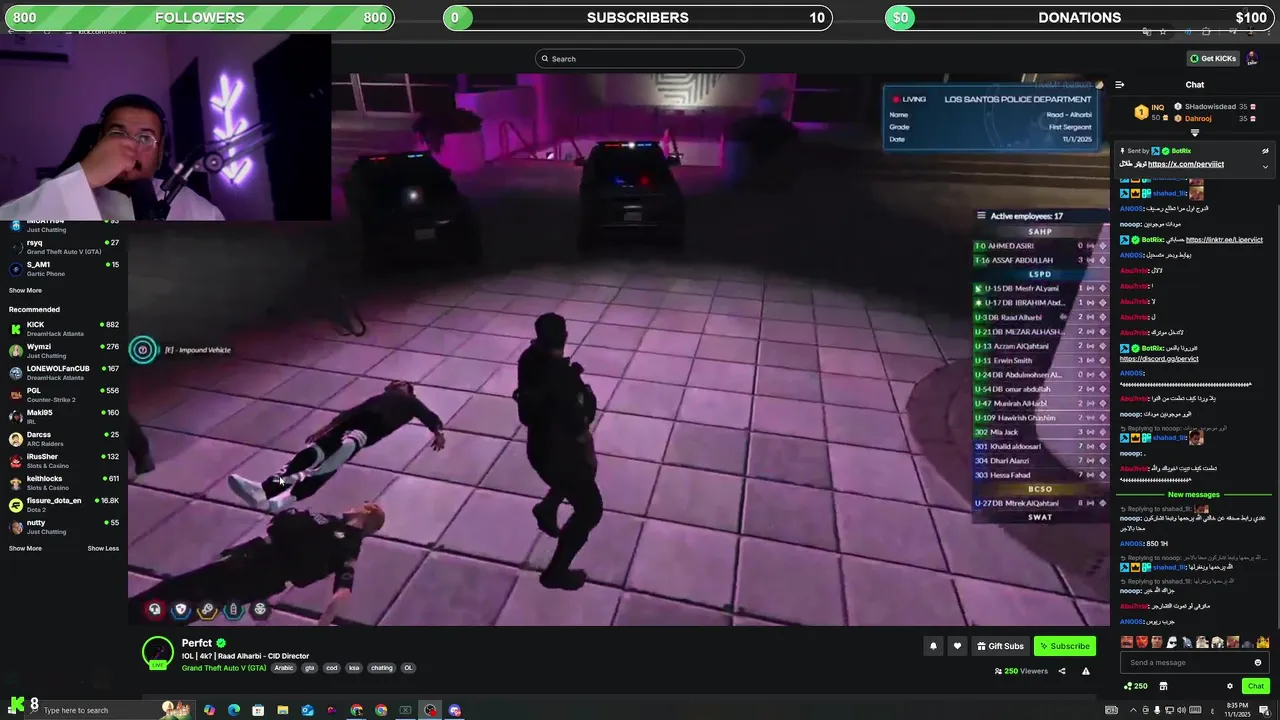Click the gold rank 1 INQ badge
This screenshot has width=1280, height=720.
click(x=1141, y=112)
